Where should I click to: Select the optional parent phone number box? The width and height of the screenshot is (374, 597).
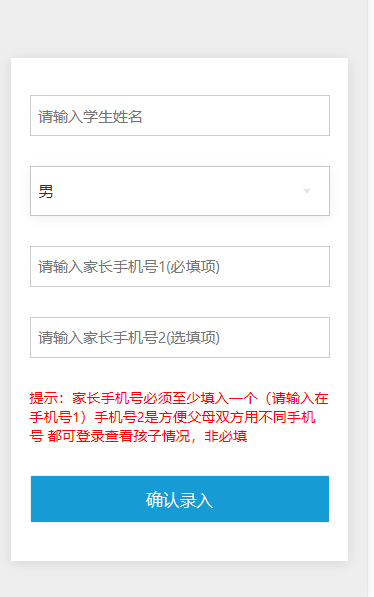click(x=180, y=337)
